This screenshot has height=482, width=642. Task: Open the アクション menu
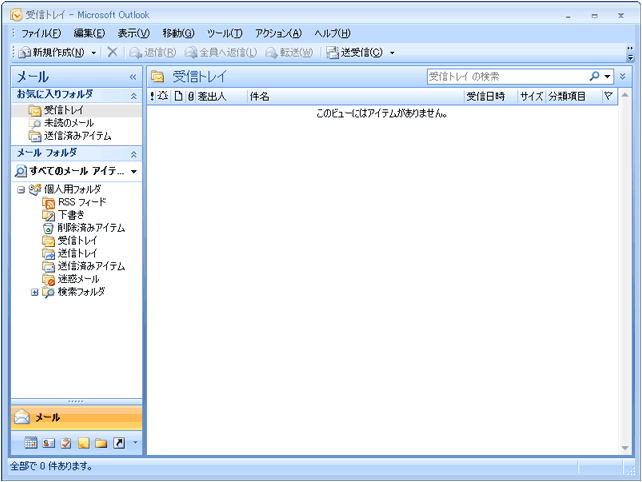[278, 33]
